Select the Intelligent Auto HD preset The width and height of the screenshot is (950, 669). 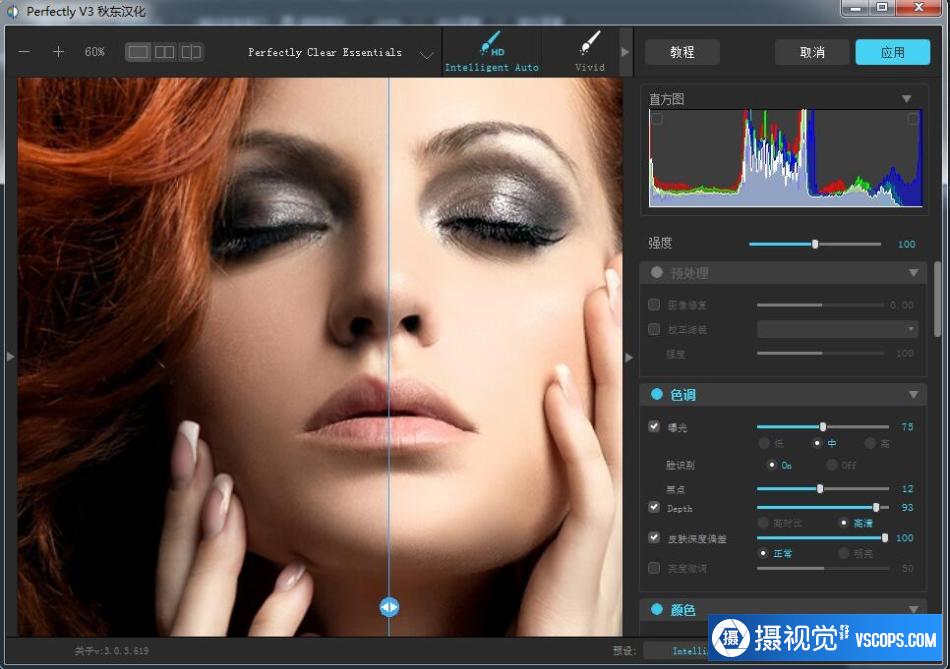tap(491, 52)
